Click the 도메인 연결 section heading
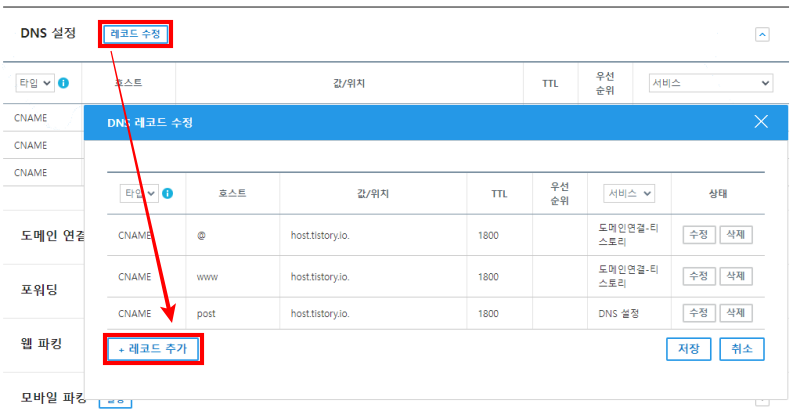Viewport: 800px width, 411px height. point(53,236)
